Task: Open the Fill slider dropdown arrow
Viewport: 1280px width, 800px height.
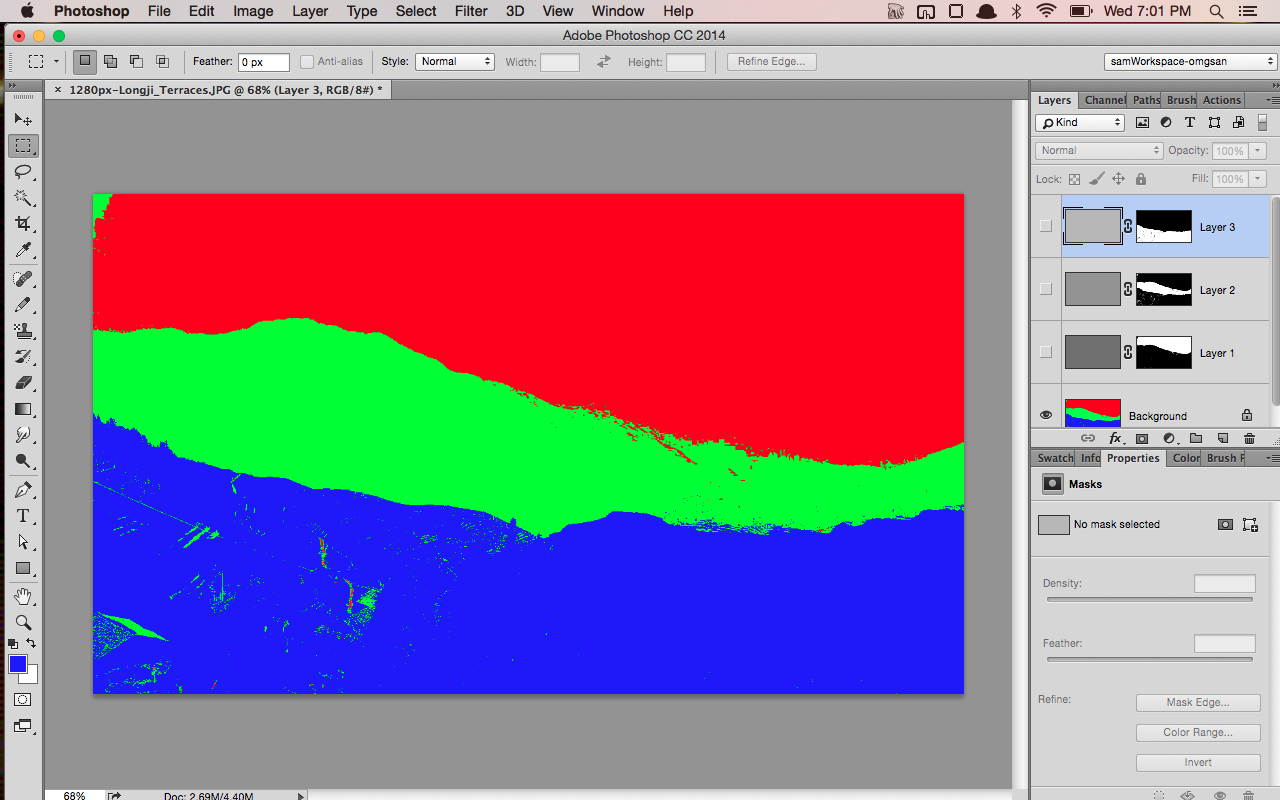Action: 1258,179
